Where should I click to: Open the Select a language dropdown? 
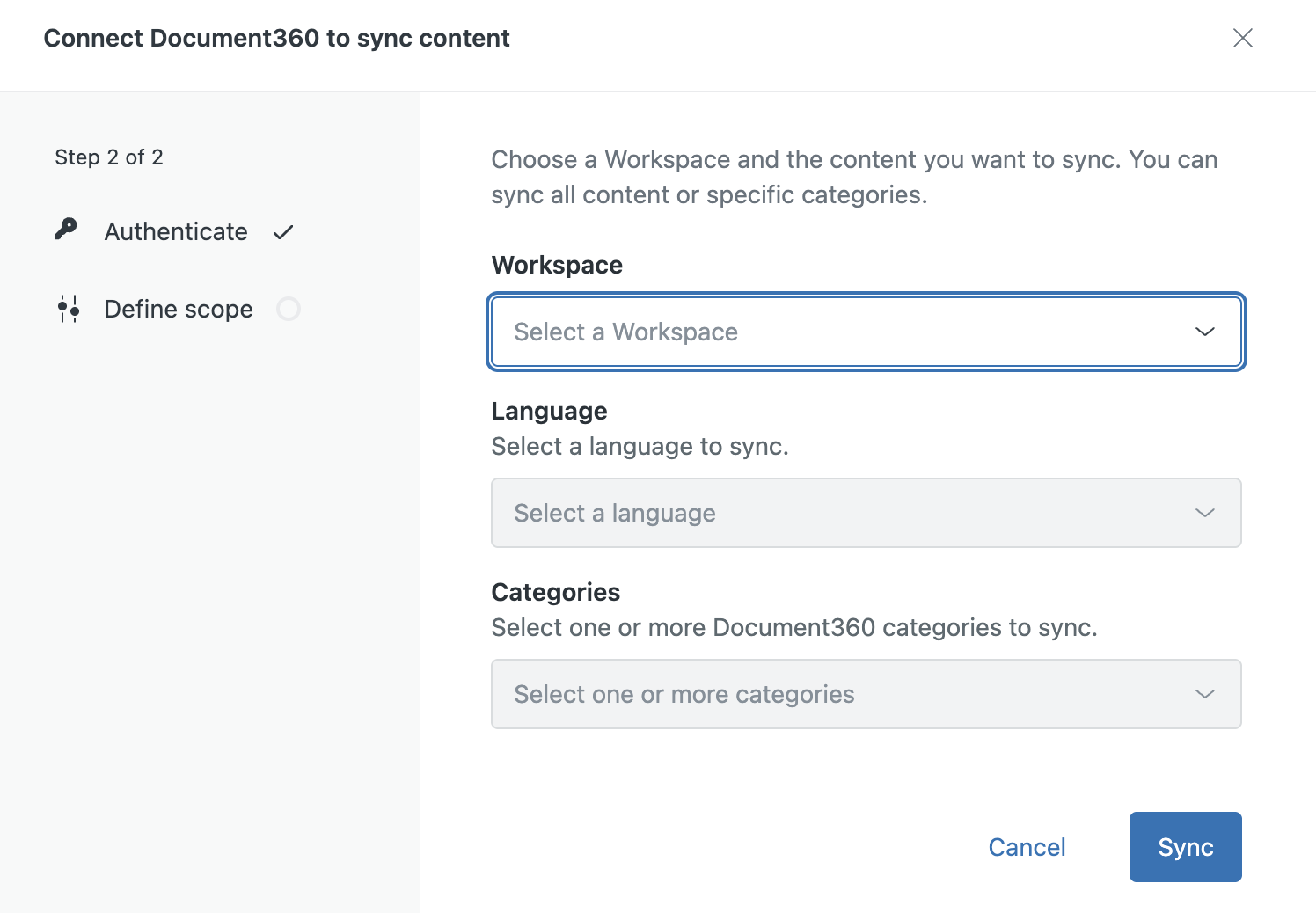pos(844,513)
